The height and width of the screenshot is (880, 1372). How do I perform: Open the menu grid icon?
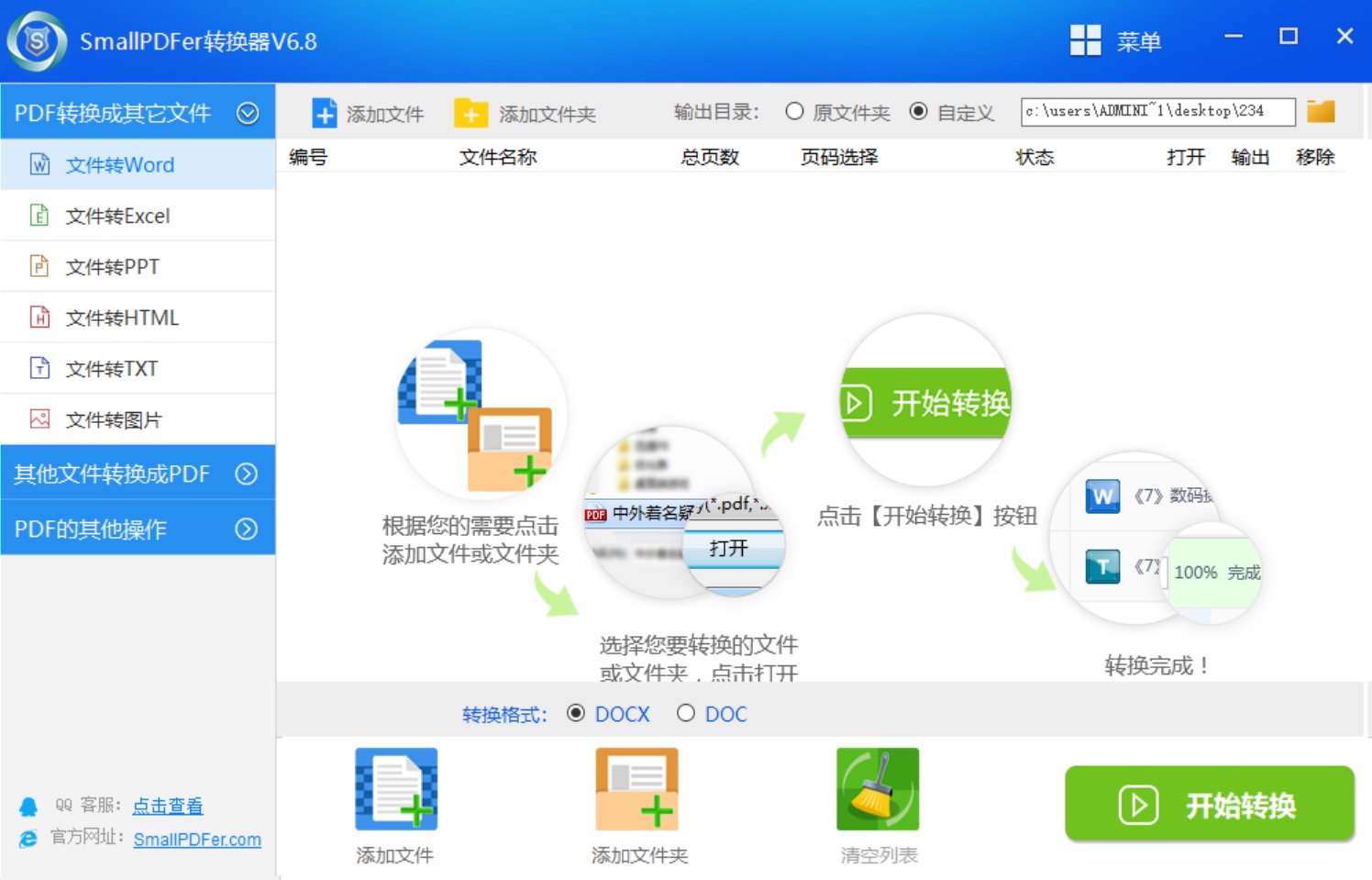click(x=1086, y=40)
